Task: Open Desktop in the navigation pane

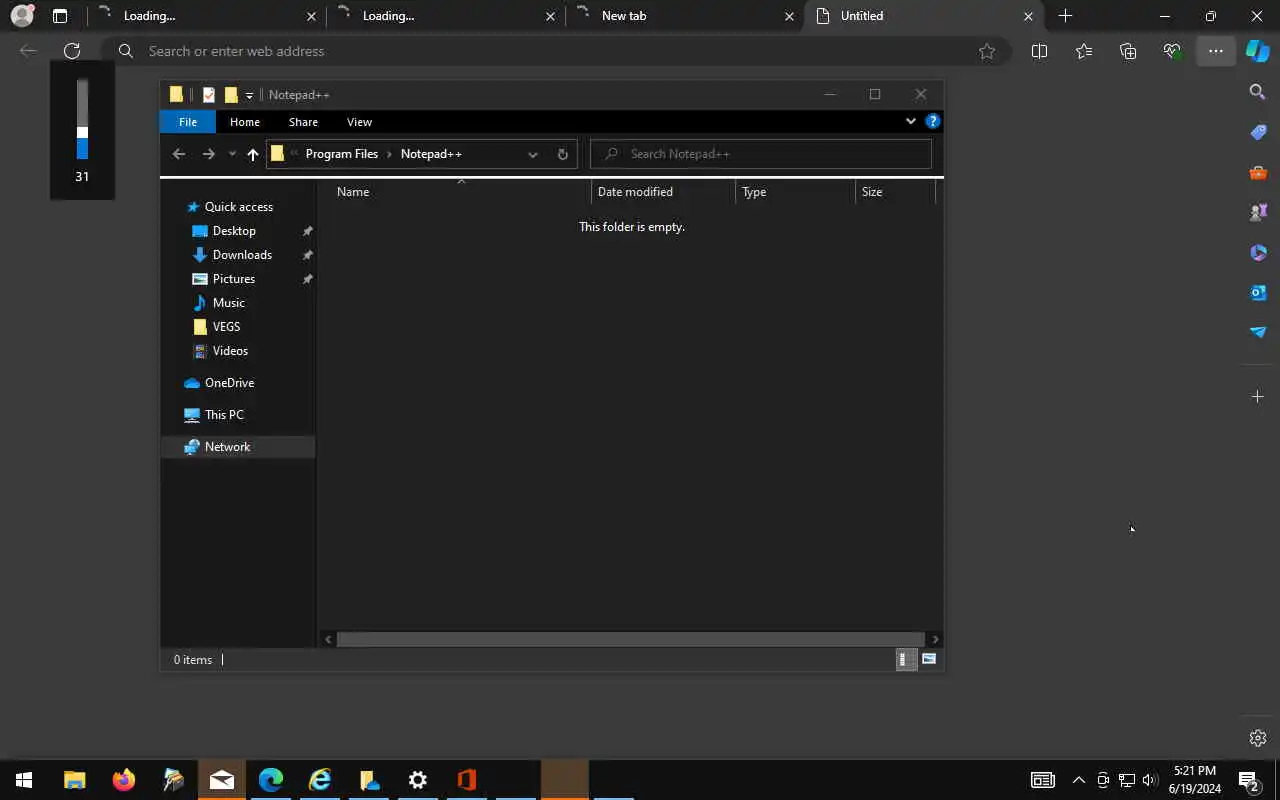Action: [234, 231]
